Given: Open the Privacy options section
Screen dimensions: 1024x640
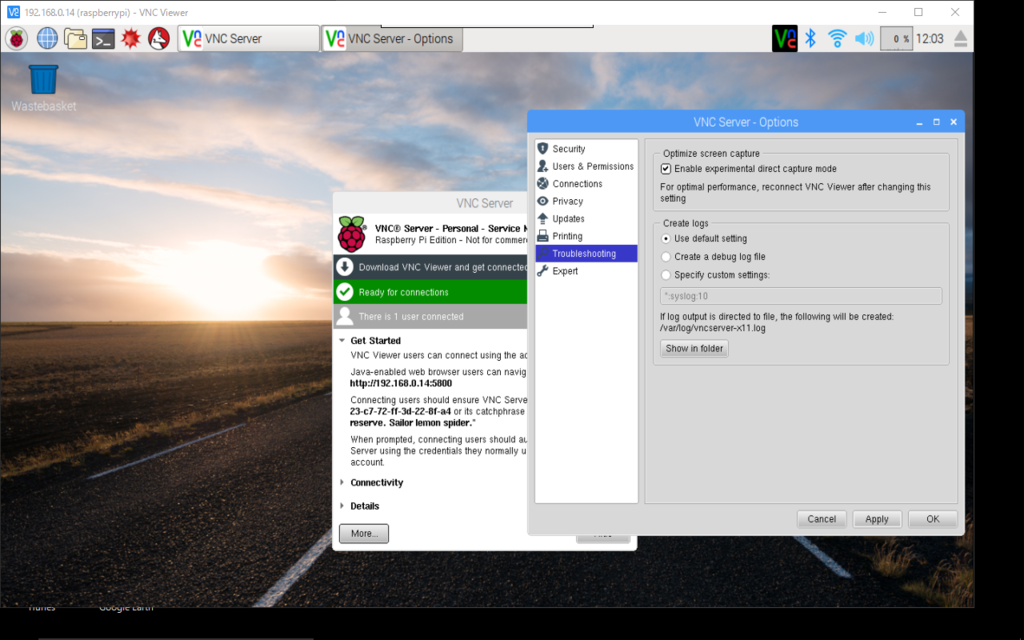Looking at the screenshot, I should coord(586,201).
